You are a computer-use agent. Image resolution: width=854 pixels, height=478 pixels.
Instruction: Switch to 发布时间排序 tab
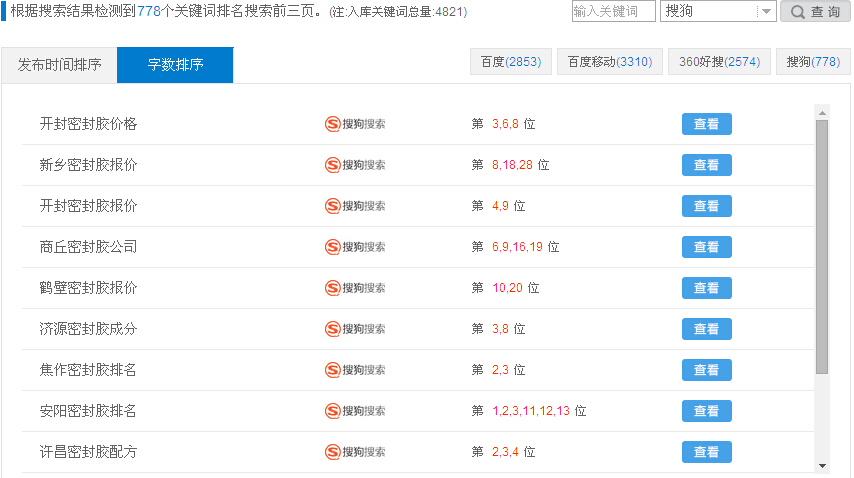59,65
